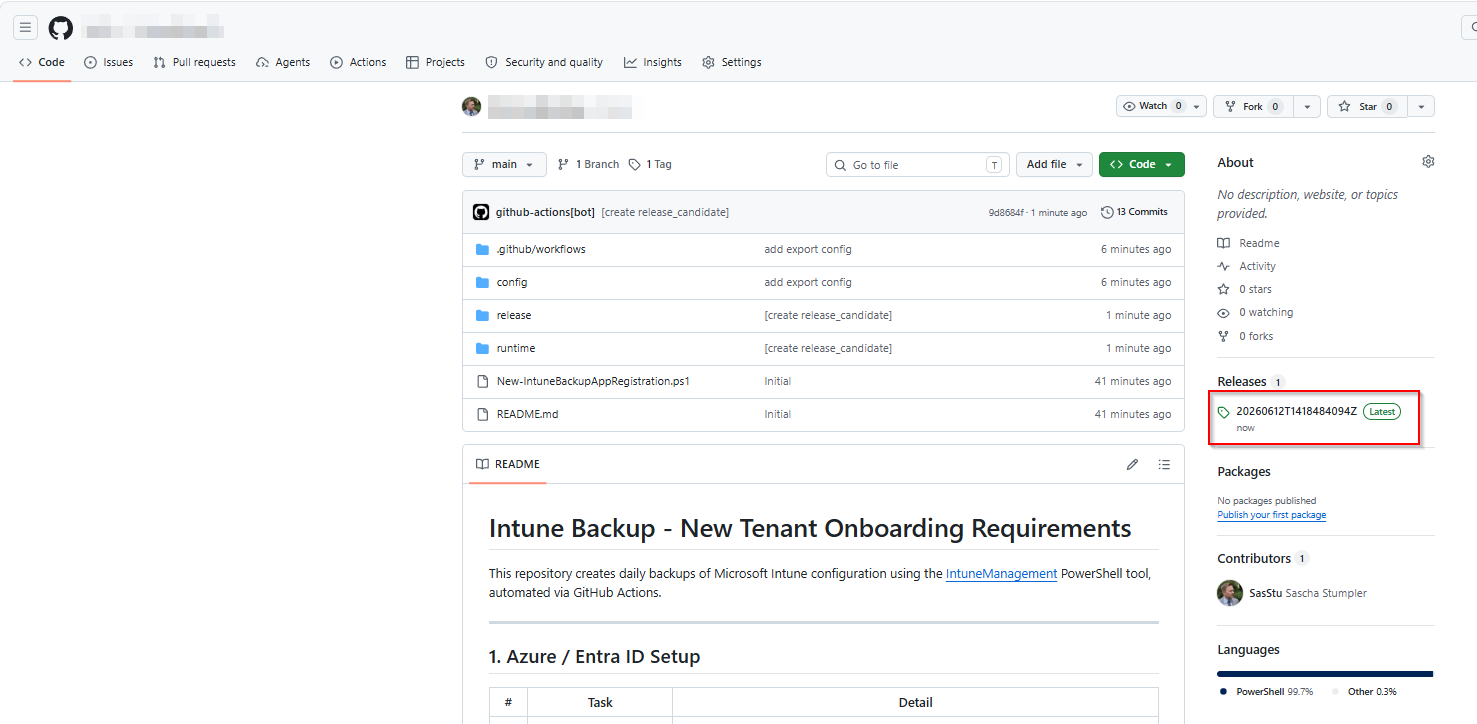Open the Actions tab
The height and width of the screenshot is (724, 1477).
358,62
